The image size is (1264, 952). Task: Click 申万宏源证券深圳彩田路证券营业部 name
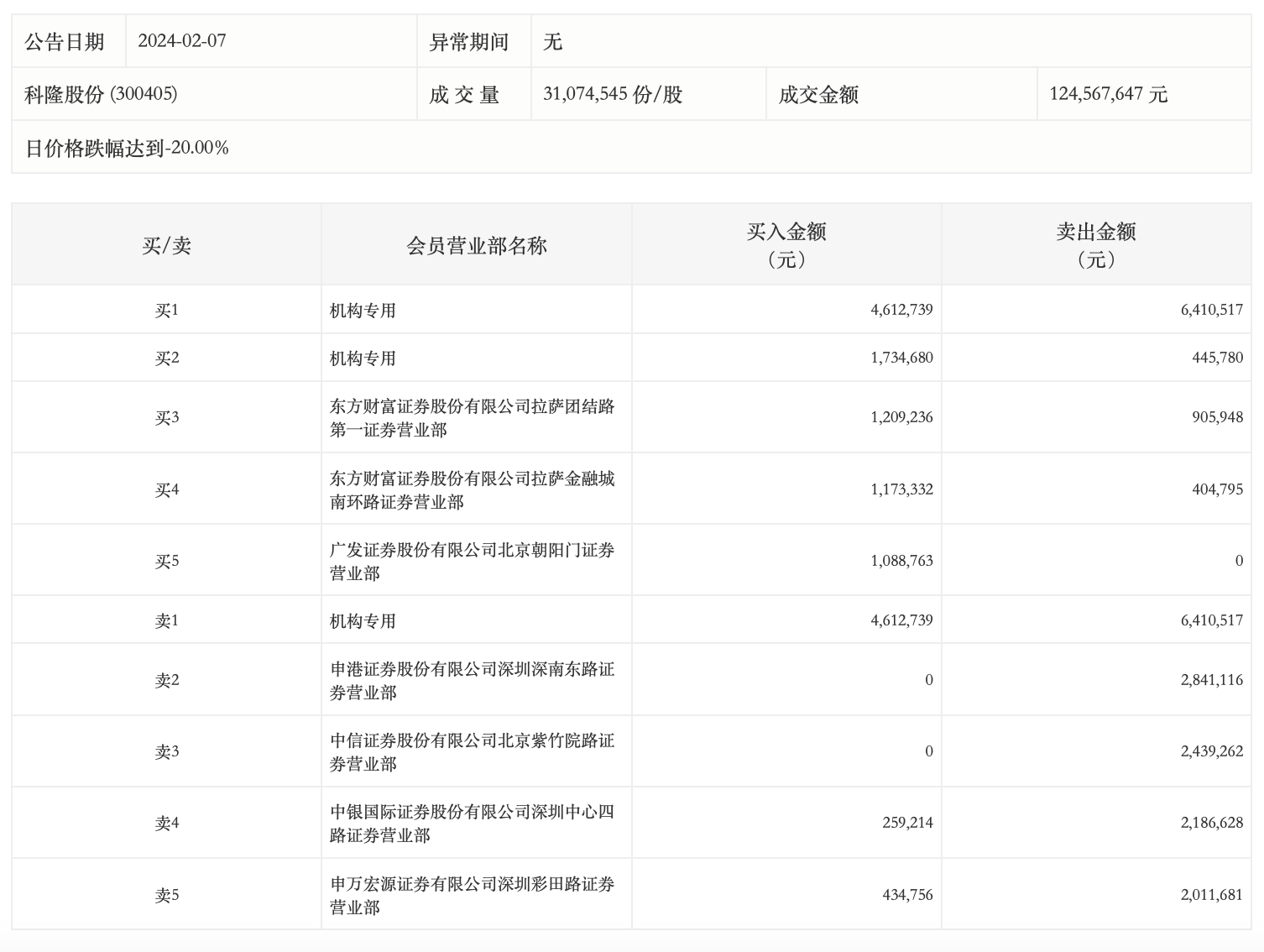pos(472,896)
